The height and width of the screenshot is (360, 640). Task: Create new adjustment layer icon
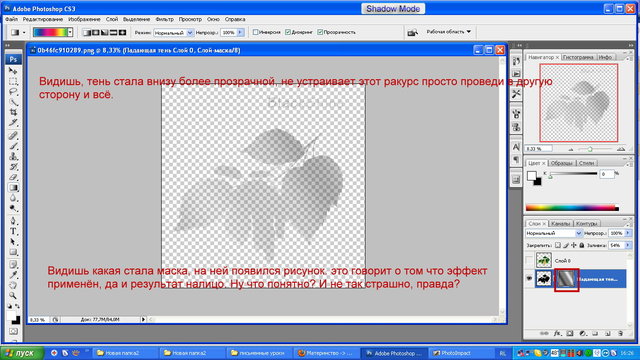(x=582, y=333)
